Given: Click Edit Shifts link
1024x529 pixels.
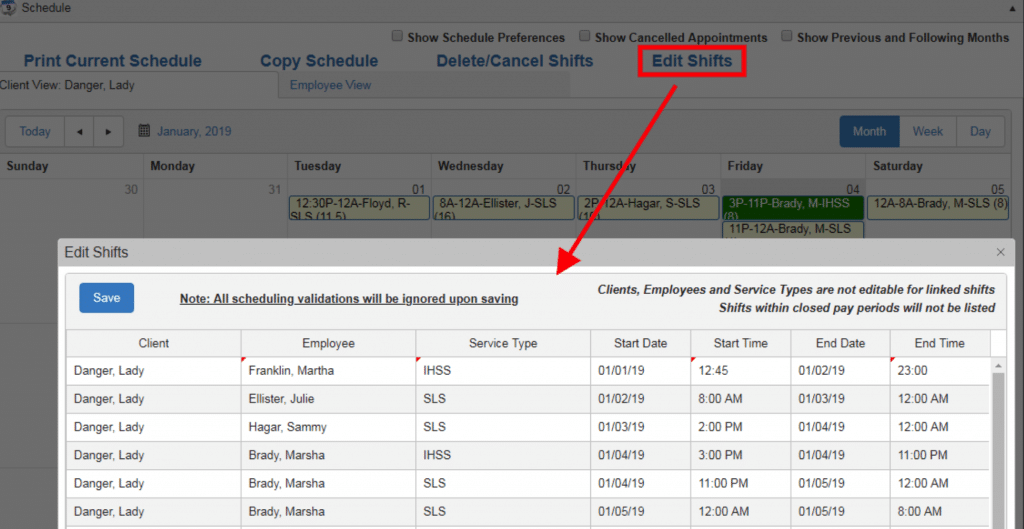Looking at the screenshot, I should (692, 61).
